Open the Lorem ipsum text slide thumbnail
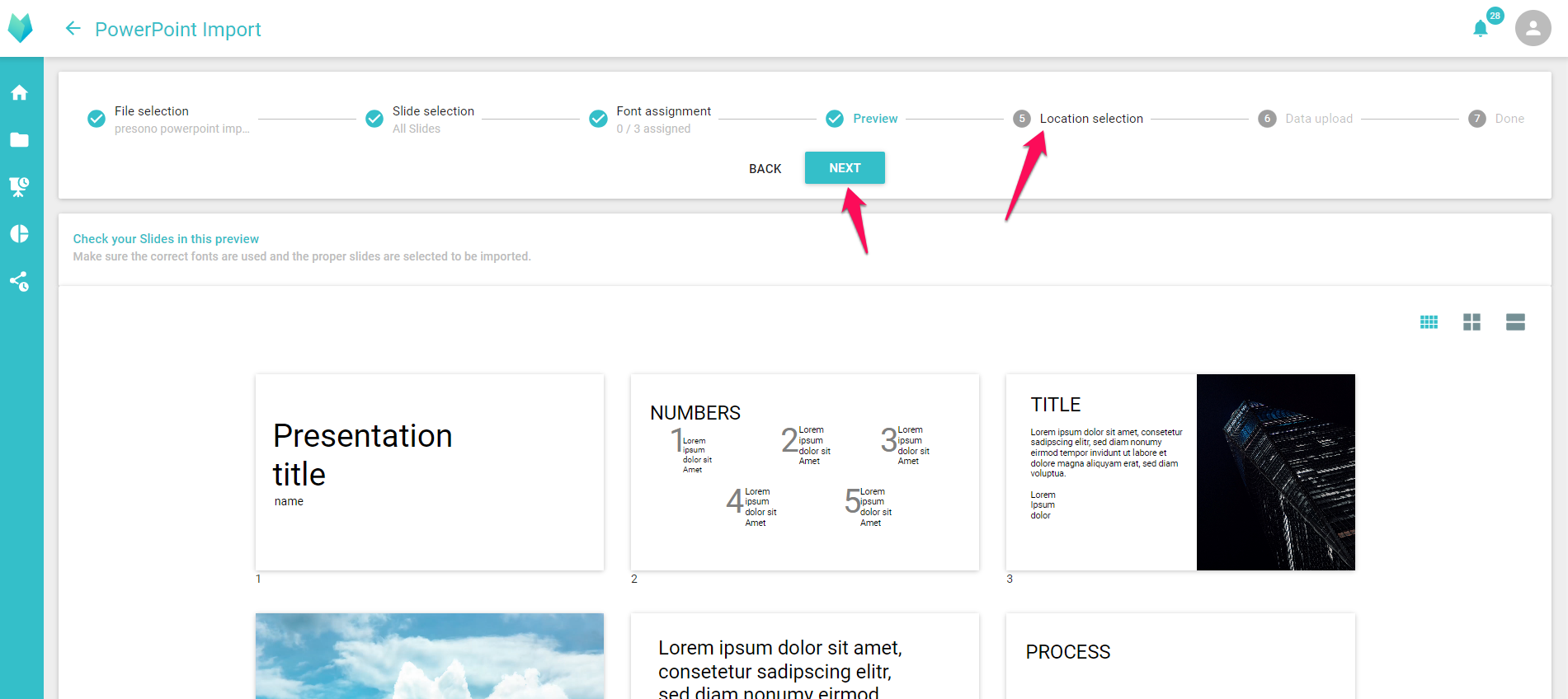 [805, 656]
